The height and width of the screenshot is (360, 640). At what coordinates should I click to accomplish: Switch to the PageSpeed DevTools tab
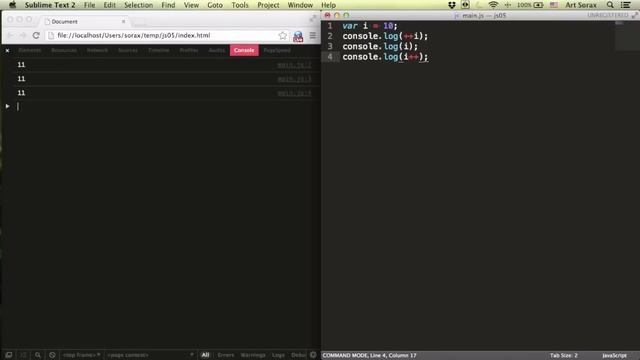point(277,50)
